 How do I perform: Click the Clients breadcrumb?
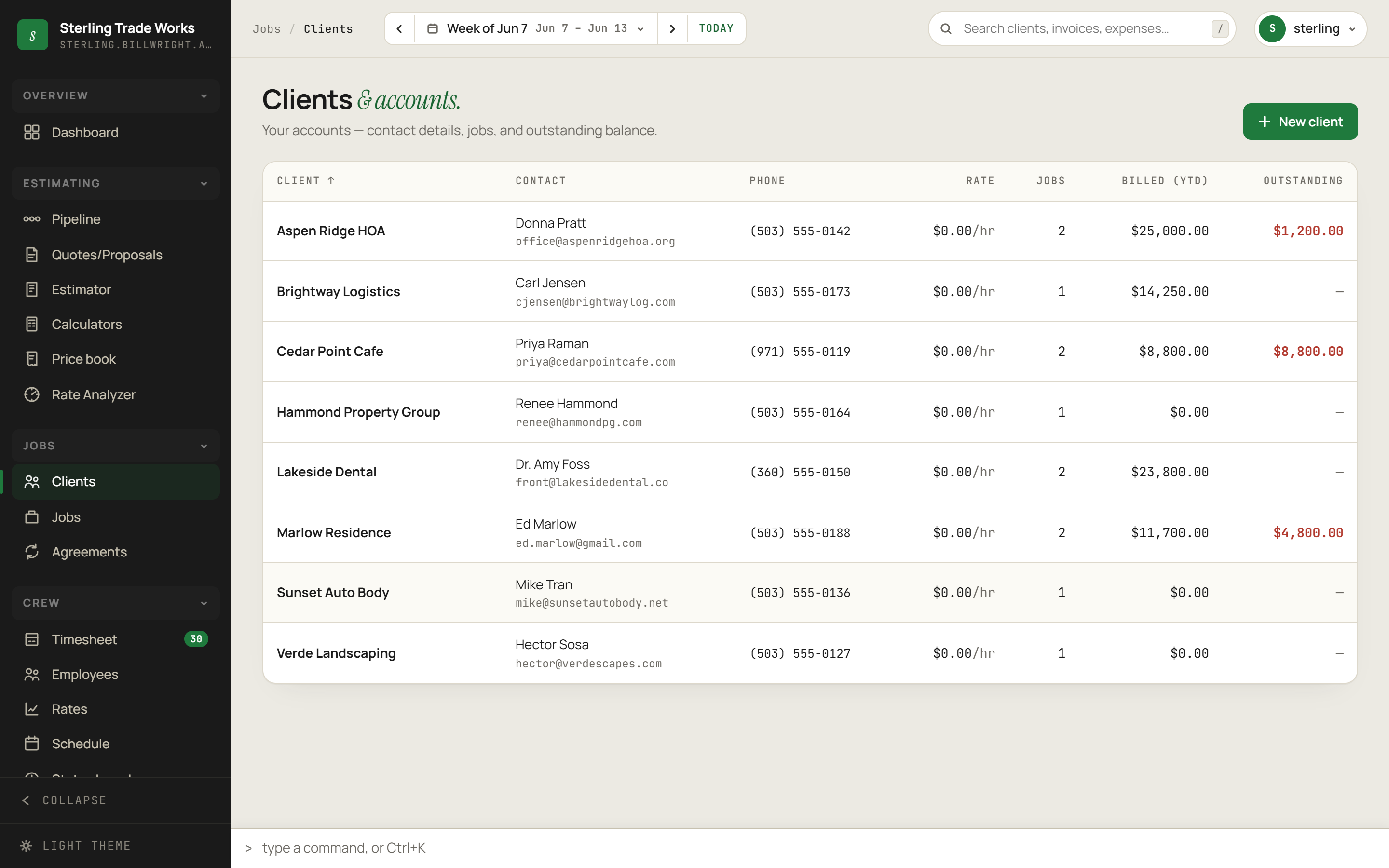[x=328, y=29]
